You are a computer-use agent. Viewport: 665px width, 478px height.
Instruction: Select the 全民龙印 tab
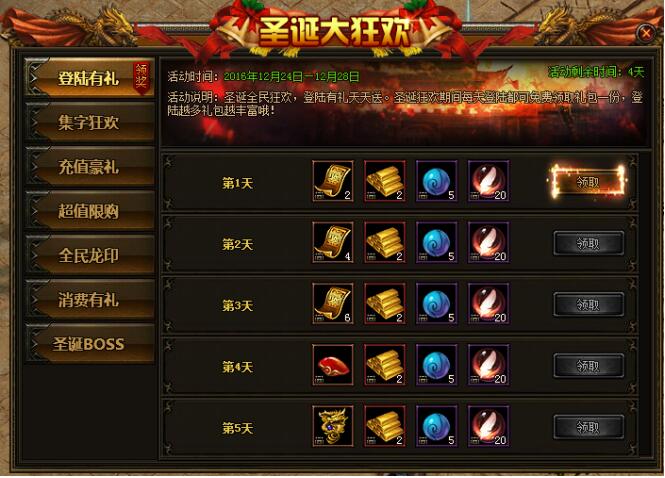click(x=89, y=255)
